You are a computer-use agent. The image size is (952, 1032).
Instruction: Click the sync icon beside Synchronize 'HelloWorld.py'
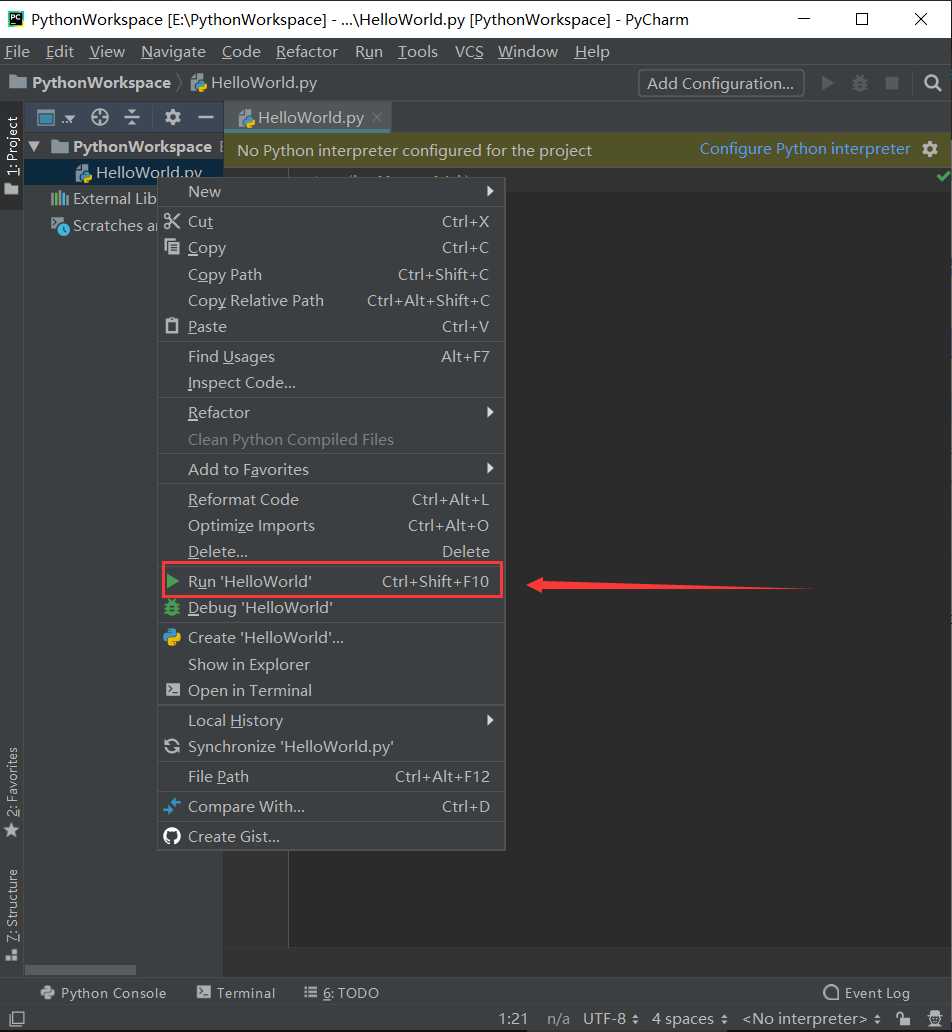[x=172, y=746]
